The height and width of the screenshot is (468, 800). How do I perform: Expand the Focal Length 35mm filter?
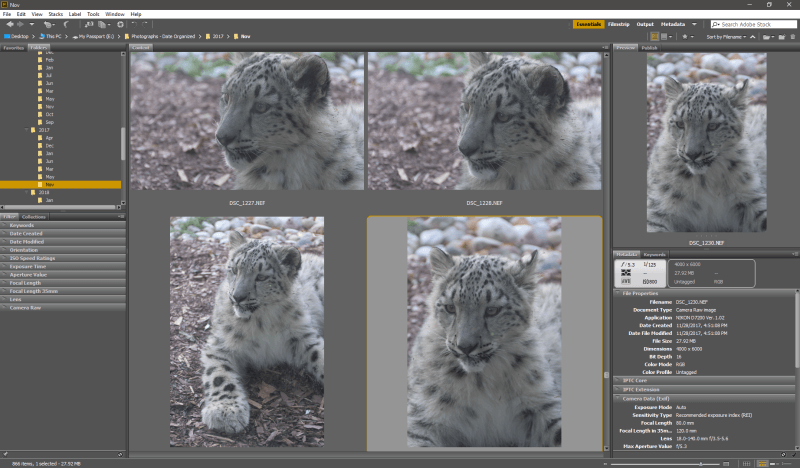tap(63, 291)
